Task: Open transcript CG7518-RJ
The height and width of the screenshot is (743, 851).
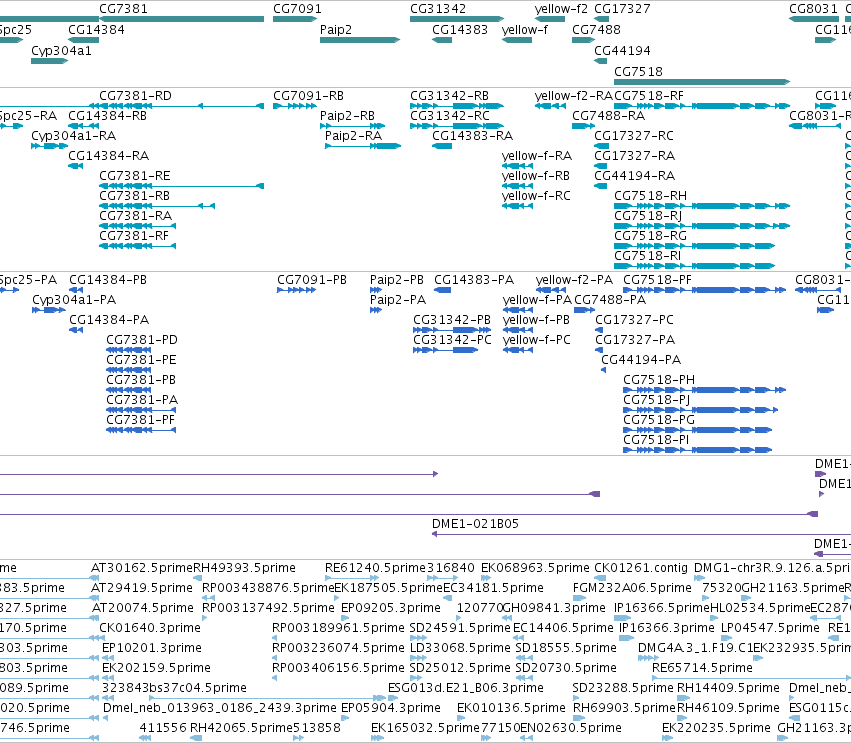Action: click(648, 216)
